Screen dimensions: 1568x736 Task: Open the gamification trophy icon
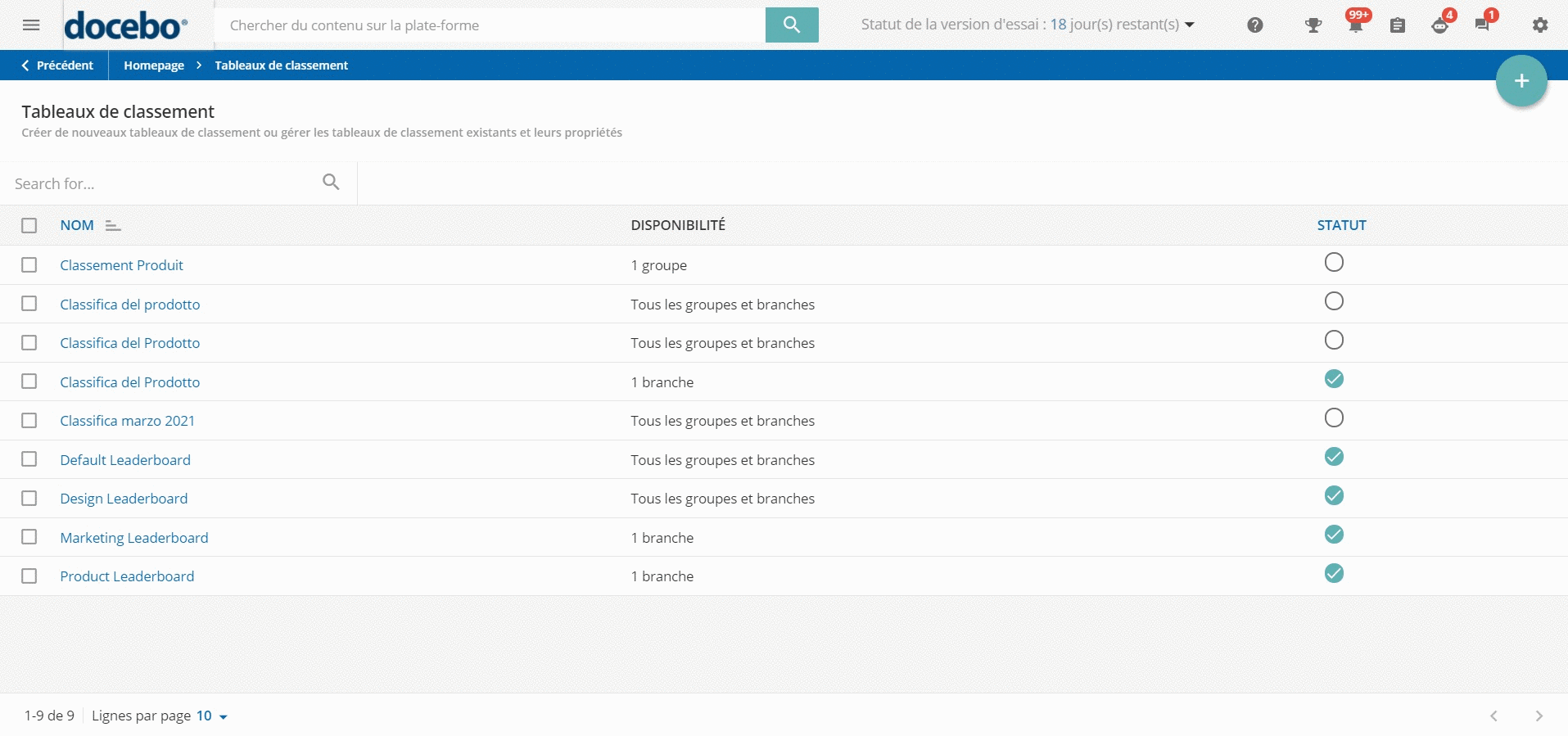(1313, 25)
